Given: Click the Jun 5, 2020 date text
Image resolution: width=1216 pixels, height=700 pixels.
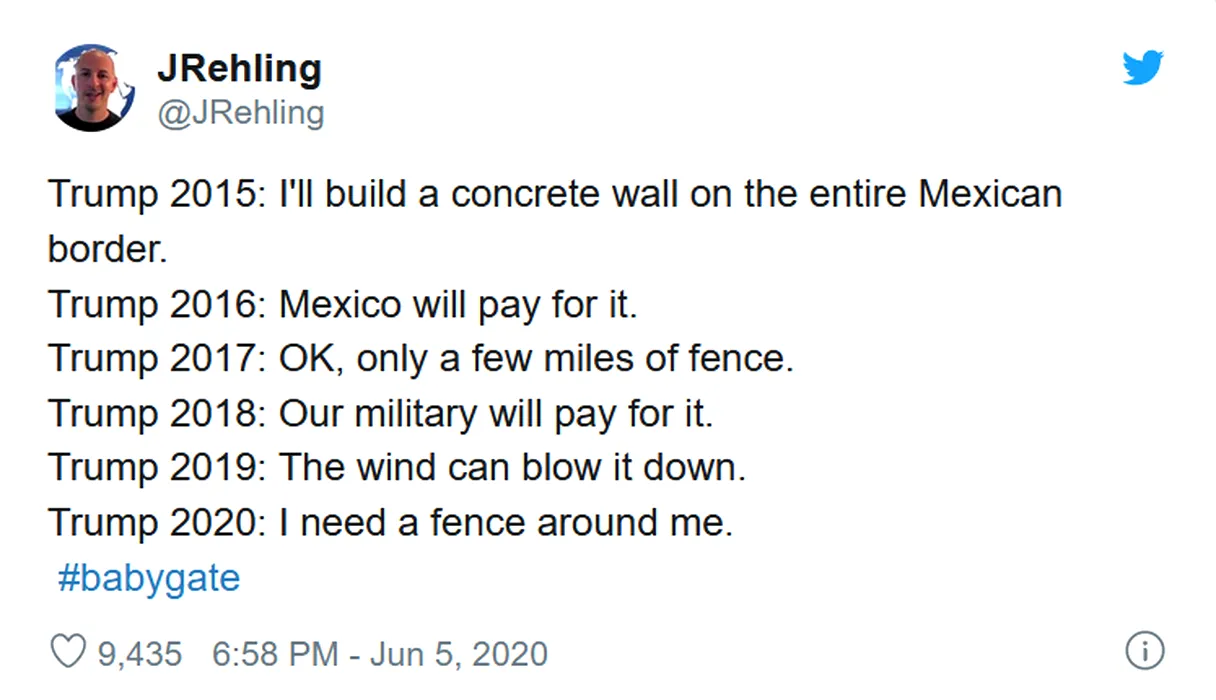Looking at the screenshot, I should click(459, 654).
